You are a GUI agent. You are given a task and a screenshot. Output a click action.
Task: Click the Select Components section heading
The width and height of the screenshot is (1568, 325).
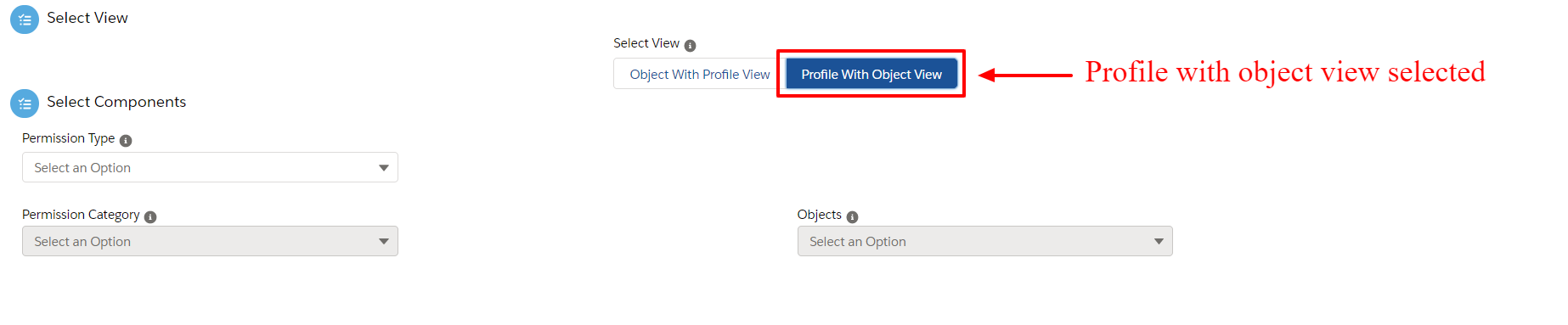[x=116, y=102]
